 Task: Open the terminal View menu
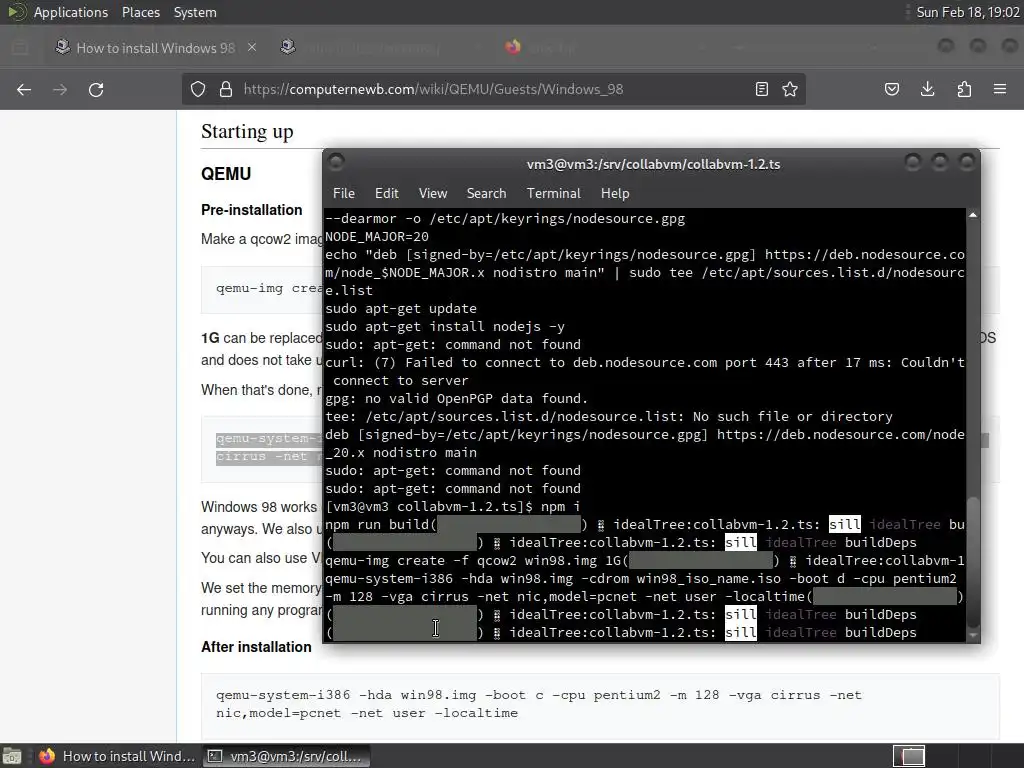click(x=433, y=193)
